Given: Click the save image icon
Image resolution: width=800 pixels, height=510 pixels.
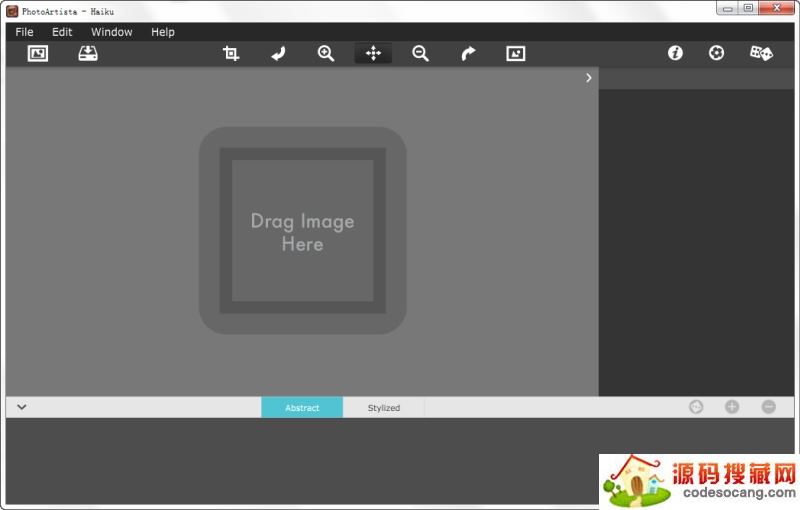Looking at the screenshot, I should pyautogui.click(x=88, y=54).
